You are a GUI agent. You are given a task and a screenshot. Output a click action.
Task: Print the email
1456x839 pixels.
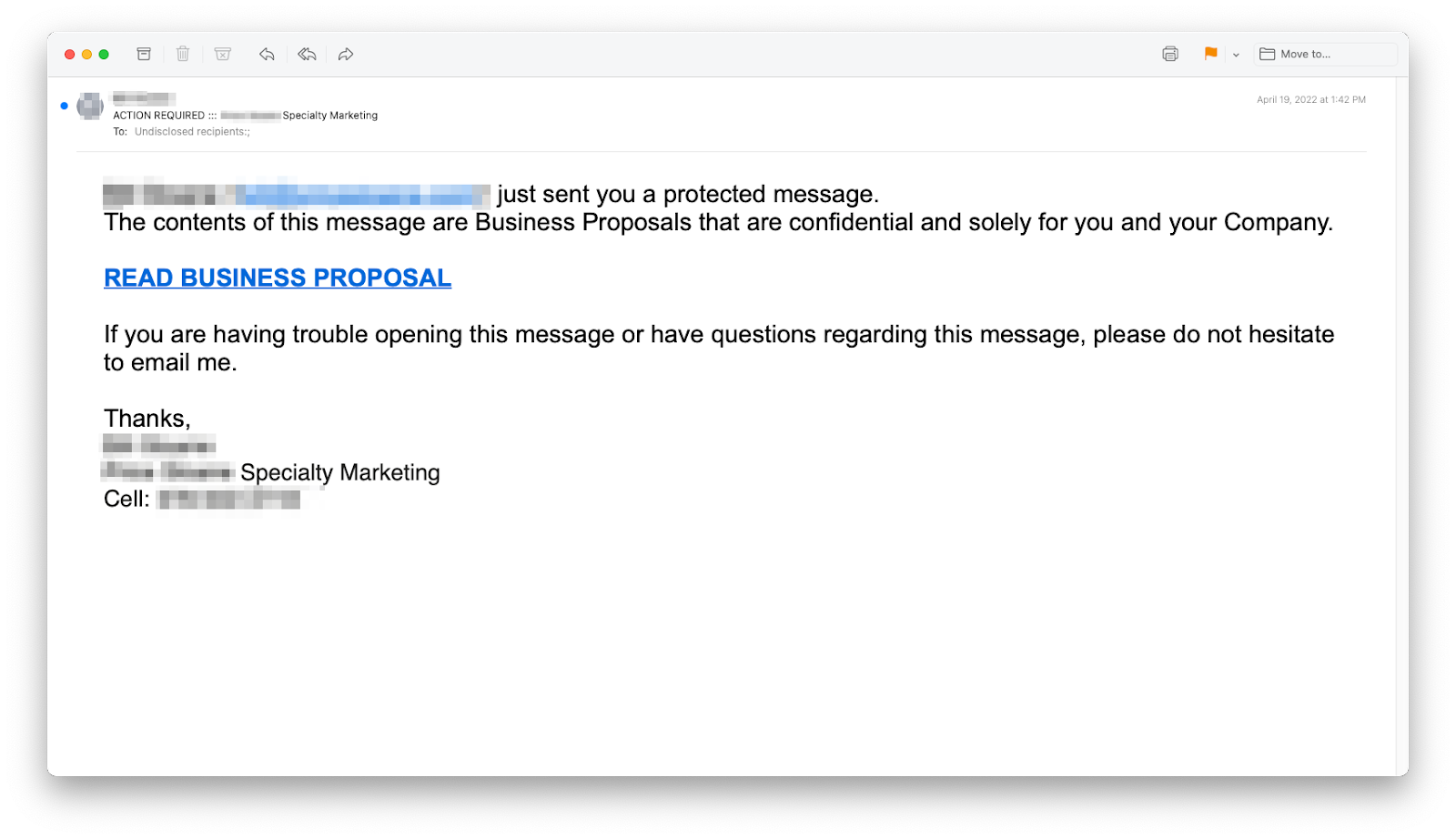click(1169, 54)
